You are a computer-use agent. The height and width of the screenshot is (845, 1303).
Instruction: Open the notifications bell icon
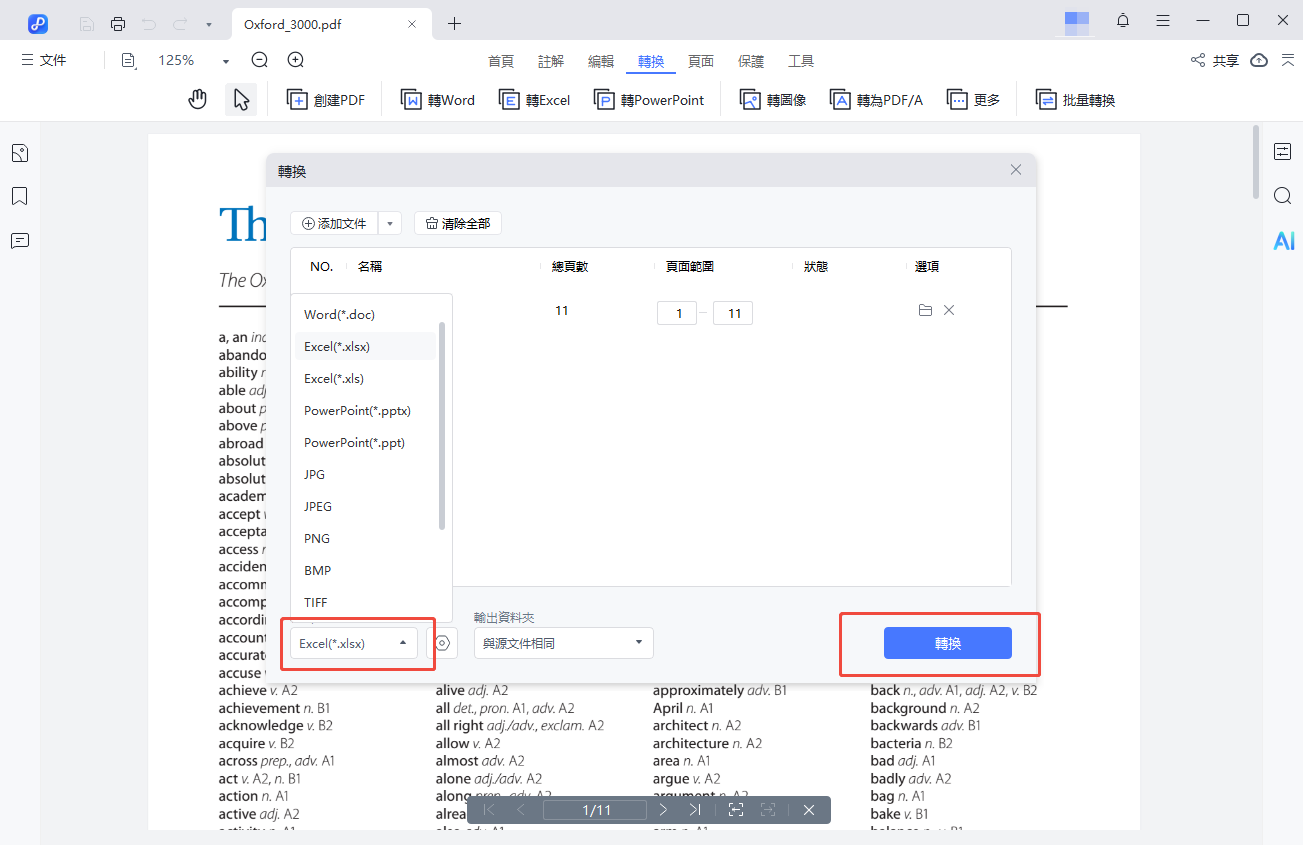coord(1123,21)
